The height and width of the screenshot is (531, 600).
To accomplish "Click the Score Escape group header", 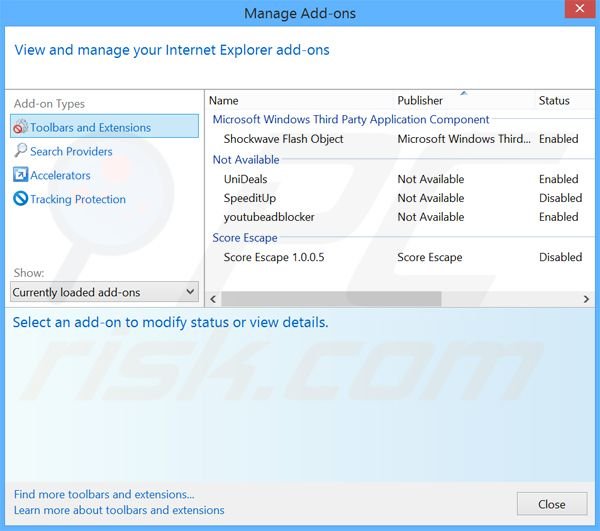I will (x=245, y=238).
